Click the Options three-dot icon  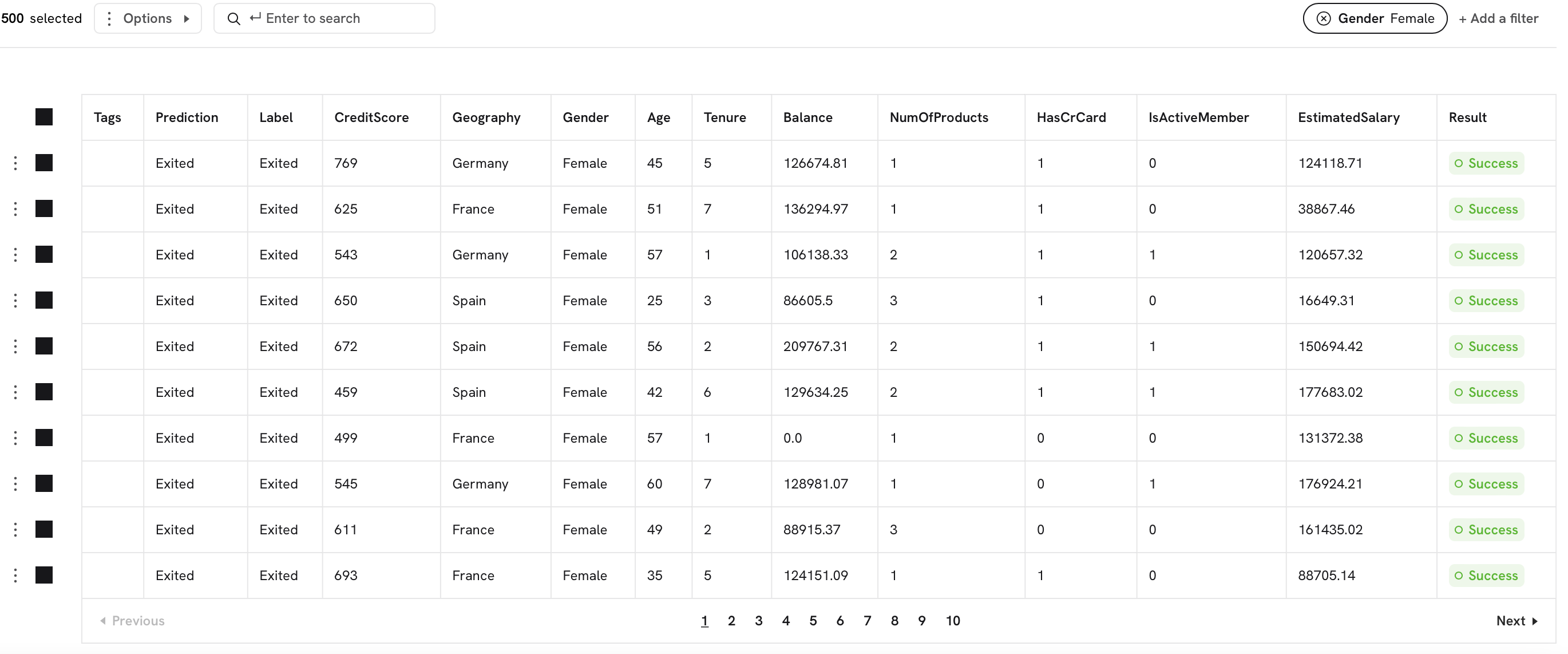coord(109,18)
